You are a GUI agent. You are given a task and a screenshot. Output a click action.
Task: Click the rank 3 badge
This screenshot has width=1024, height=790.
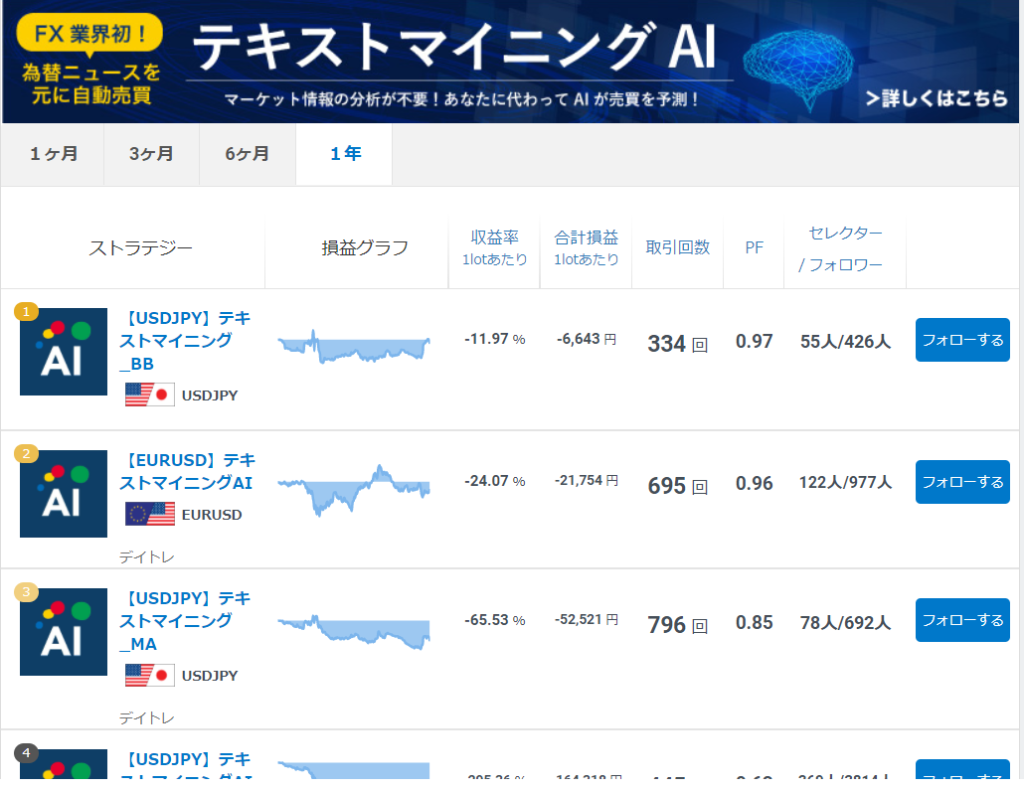pyautogui.click(x=26, y=592)
